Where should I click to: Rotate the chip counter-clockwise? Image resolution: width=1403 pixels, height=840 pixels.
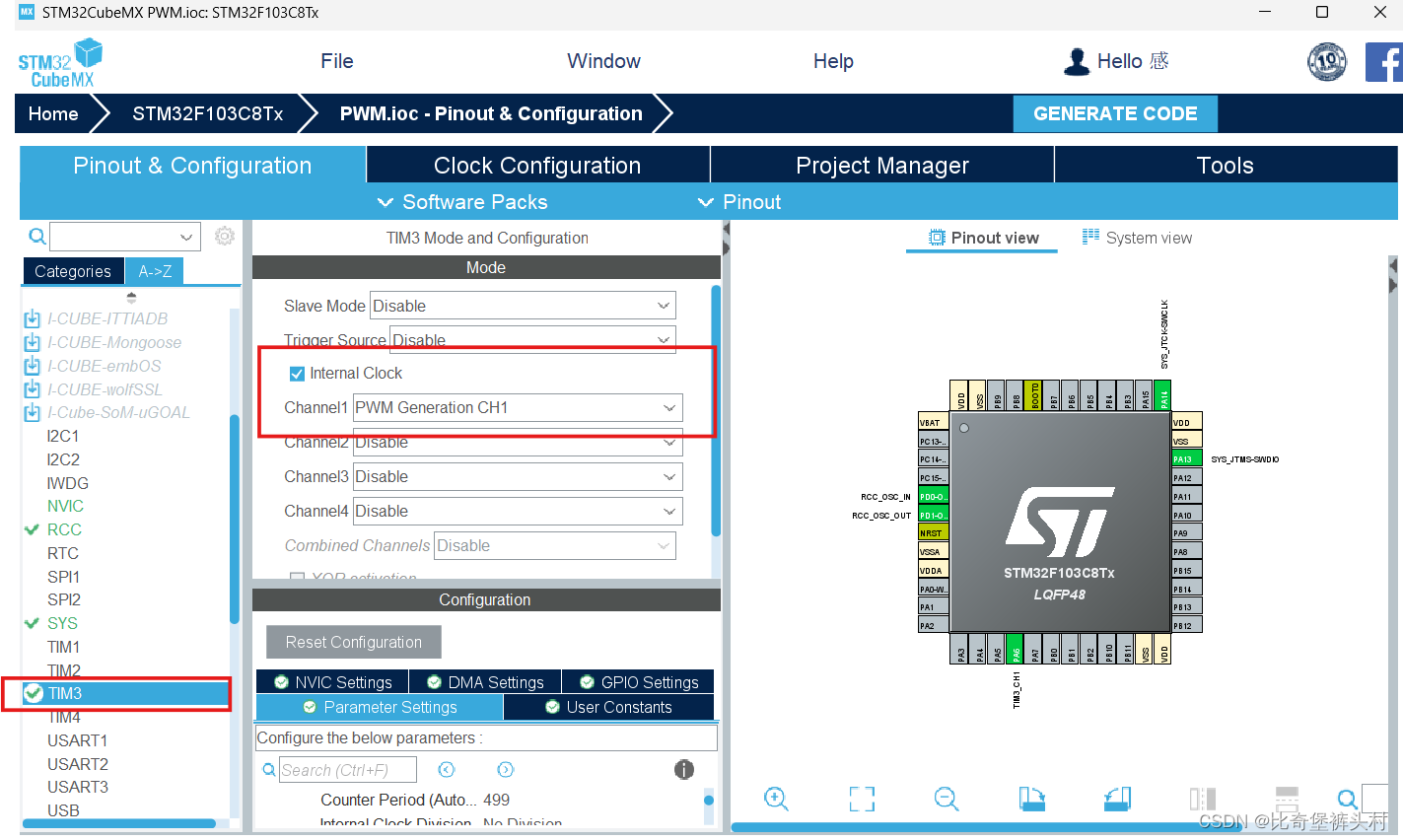click(x=1117, y=799)
